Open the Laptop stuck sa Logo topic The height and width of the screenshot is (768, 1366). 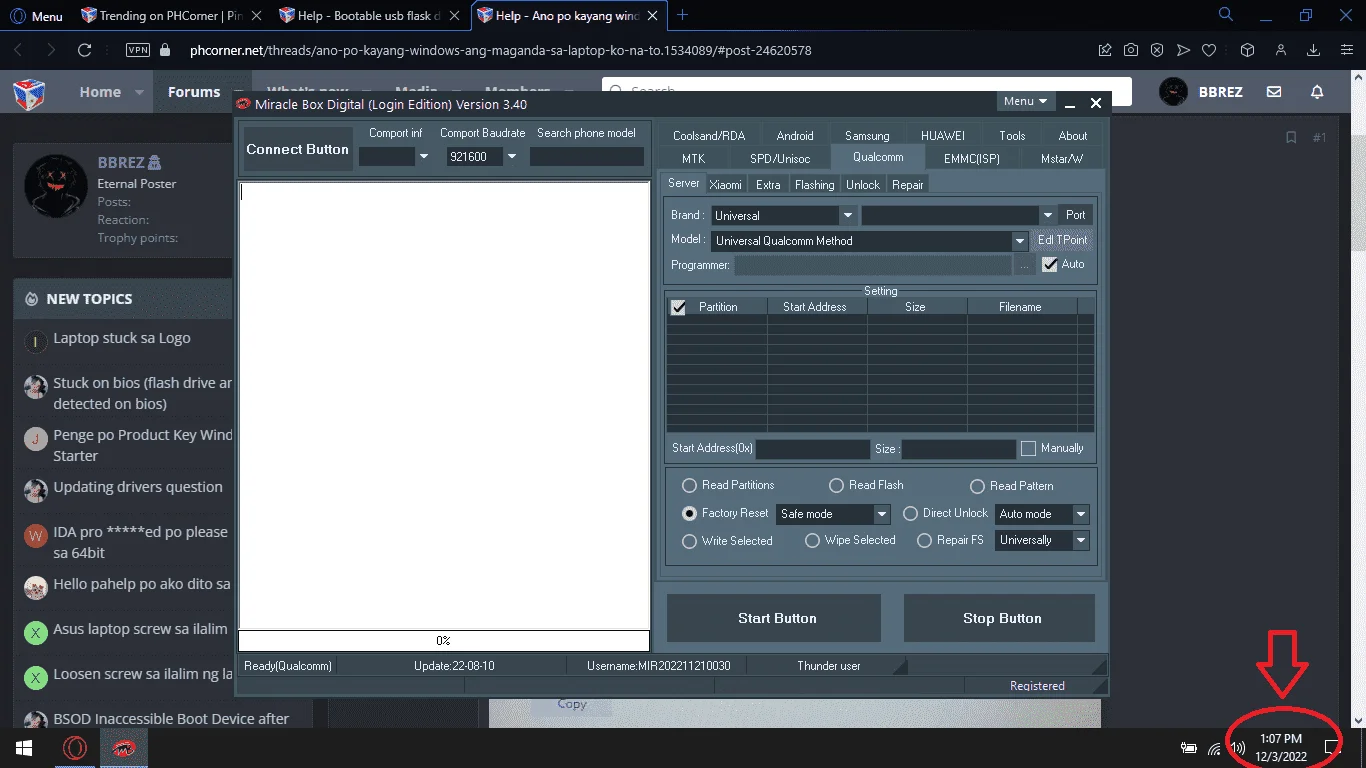click(121, 338)
